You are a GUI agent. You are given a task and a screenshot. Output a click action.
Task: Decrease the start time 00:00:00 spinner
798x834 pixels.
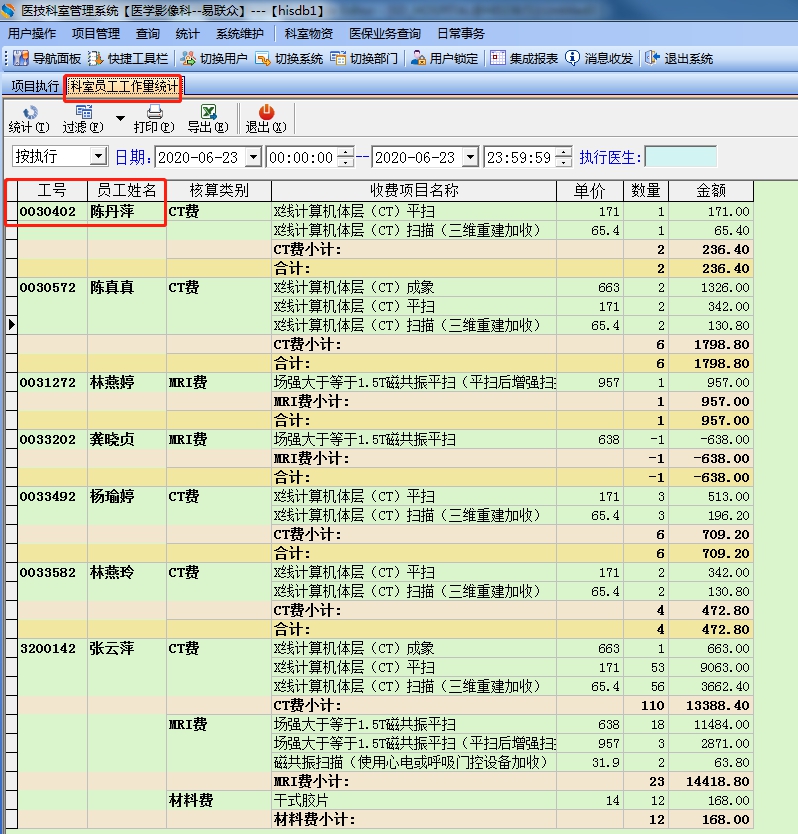coord(346,162)
